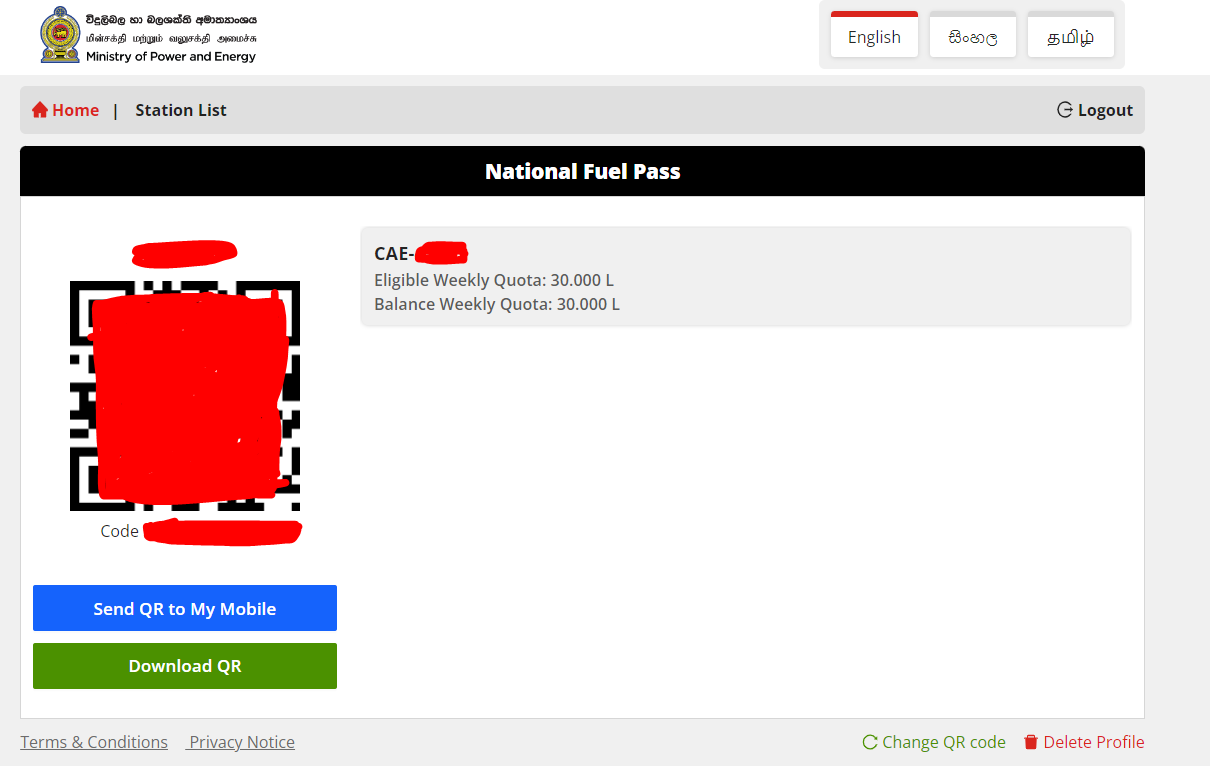Click the Delete Profile text
The image size is (1210, 766).
(1094, 742)
